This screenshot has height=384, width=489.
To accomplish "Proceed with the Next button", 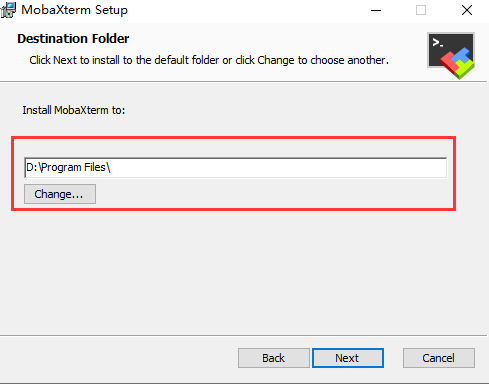I will [x=348, y=358].
